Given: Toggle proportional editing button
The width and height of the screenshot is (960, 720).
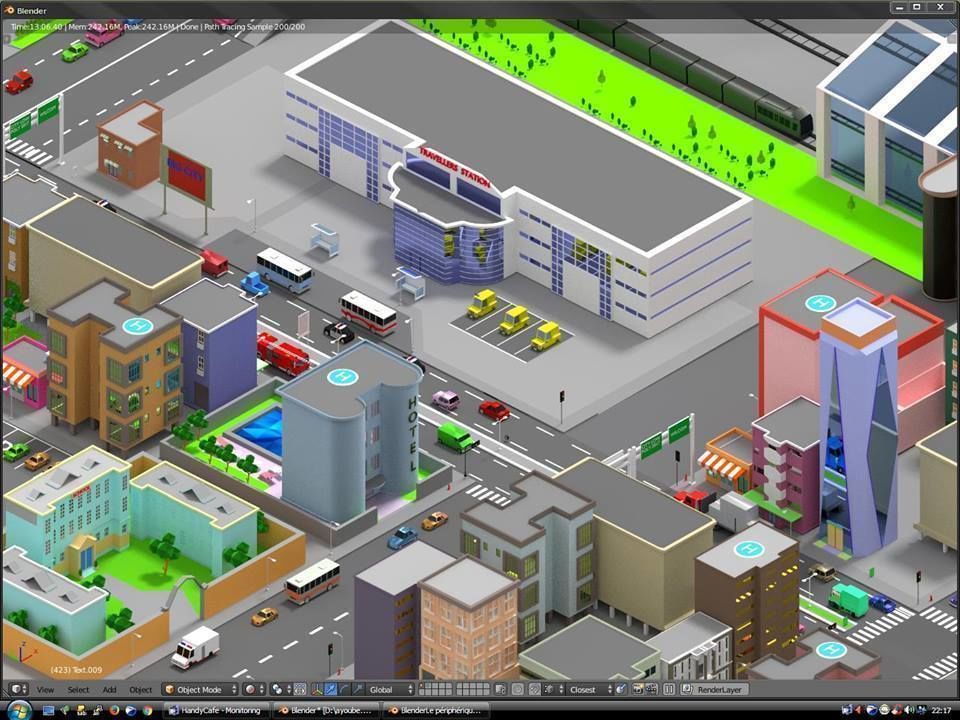Looking at the screenshot, I should click(x=517, y=689).
